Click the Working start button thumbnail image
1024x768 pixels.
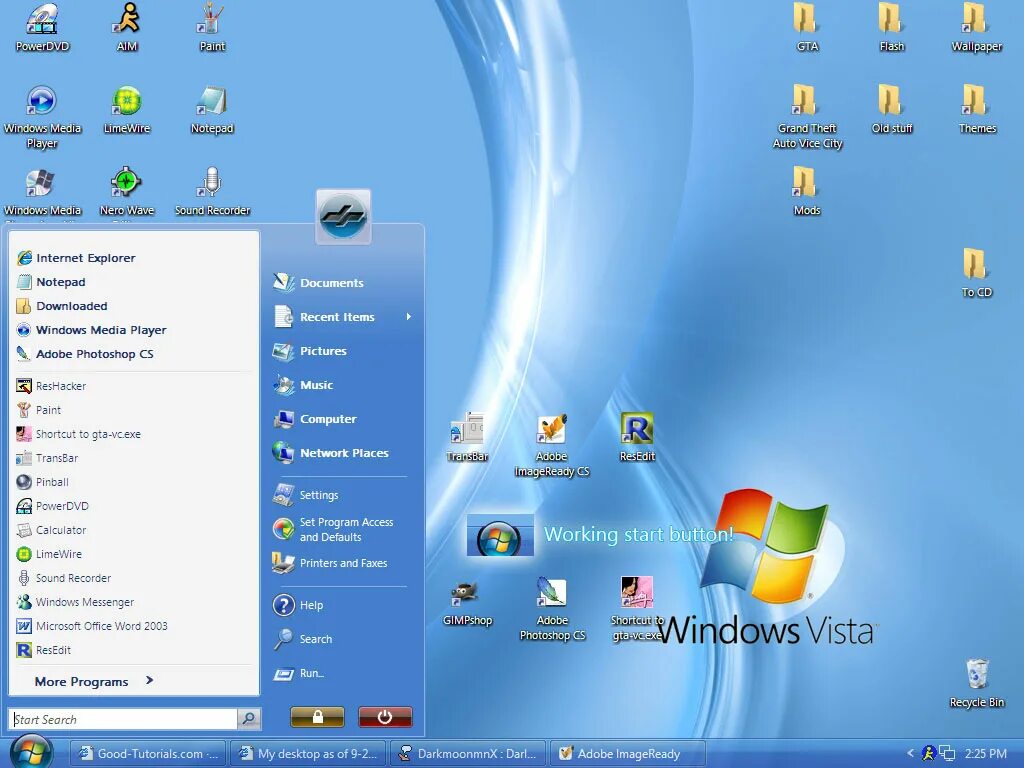[x=500, y=536]
